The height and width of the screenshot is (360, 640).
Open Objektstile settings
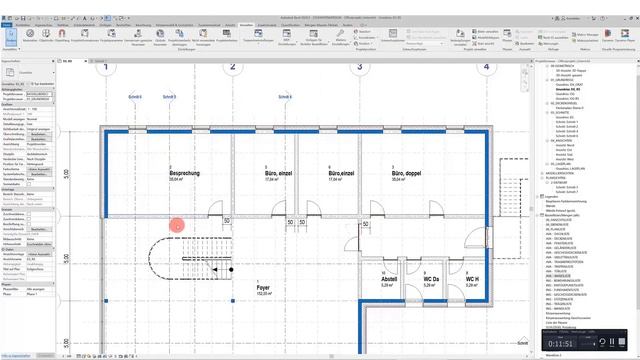pyautogui.click(x=46, y=36)
